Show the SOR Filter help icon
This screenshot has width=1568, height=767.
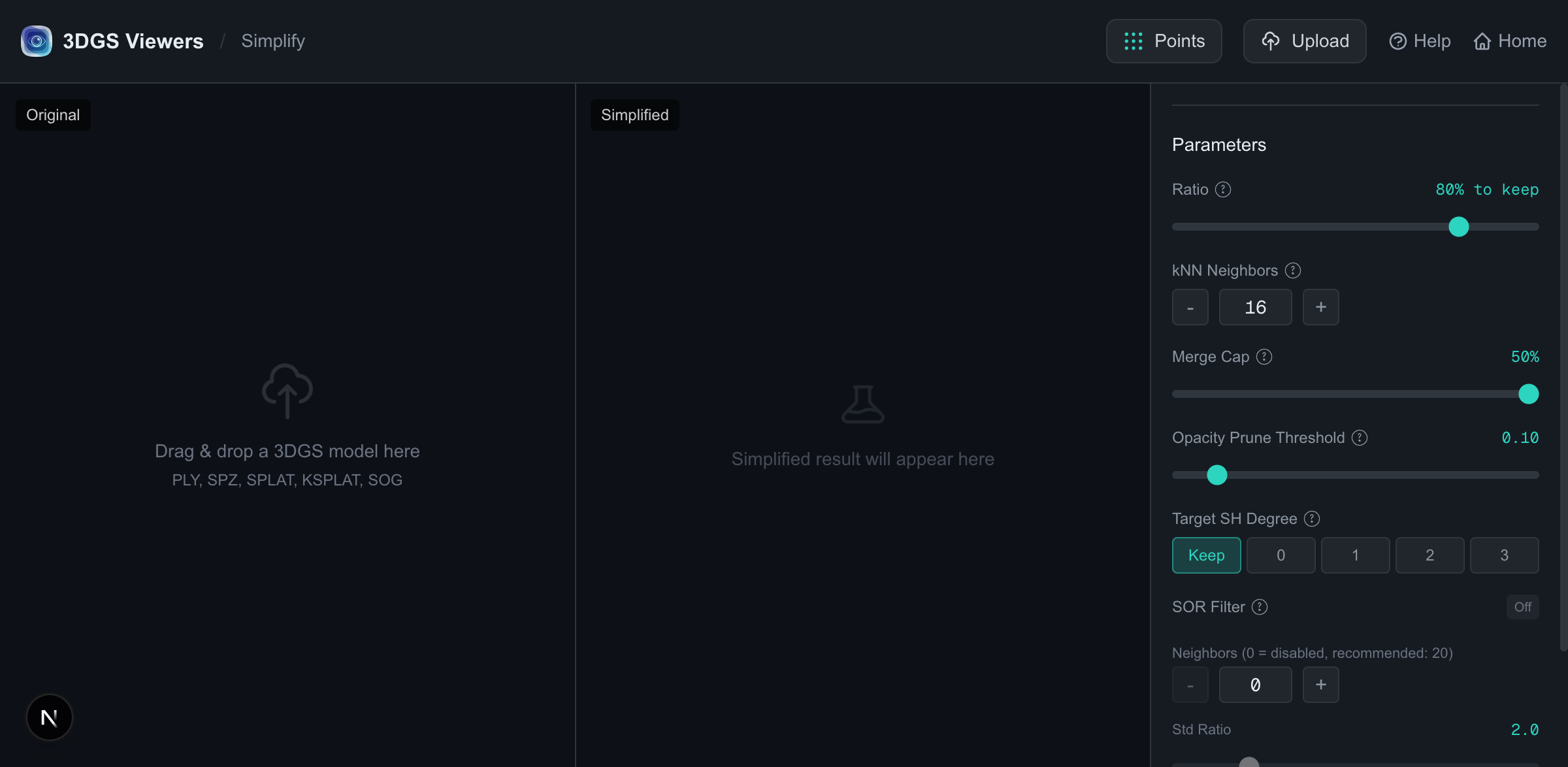coord(1260,607)
